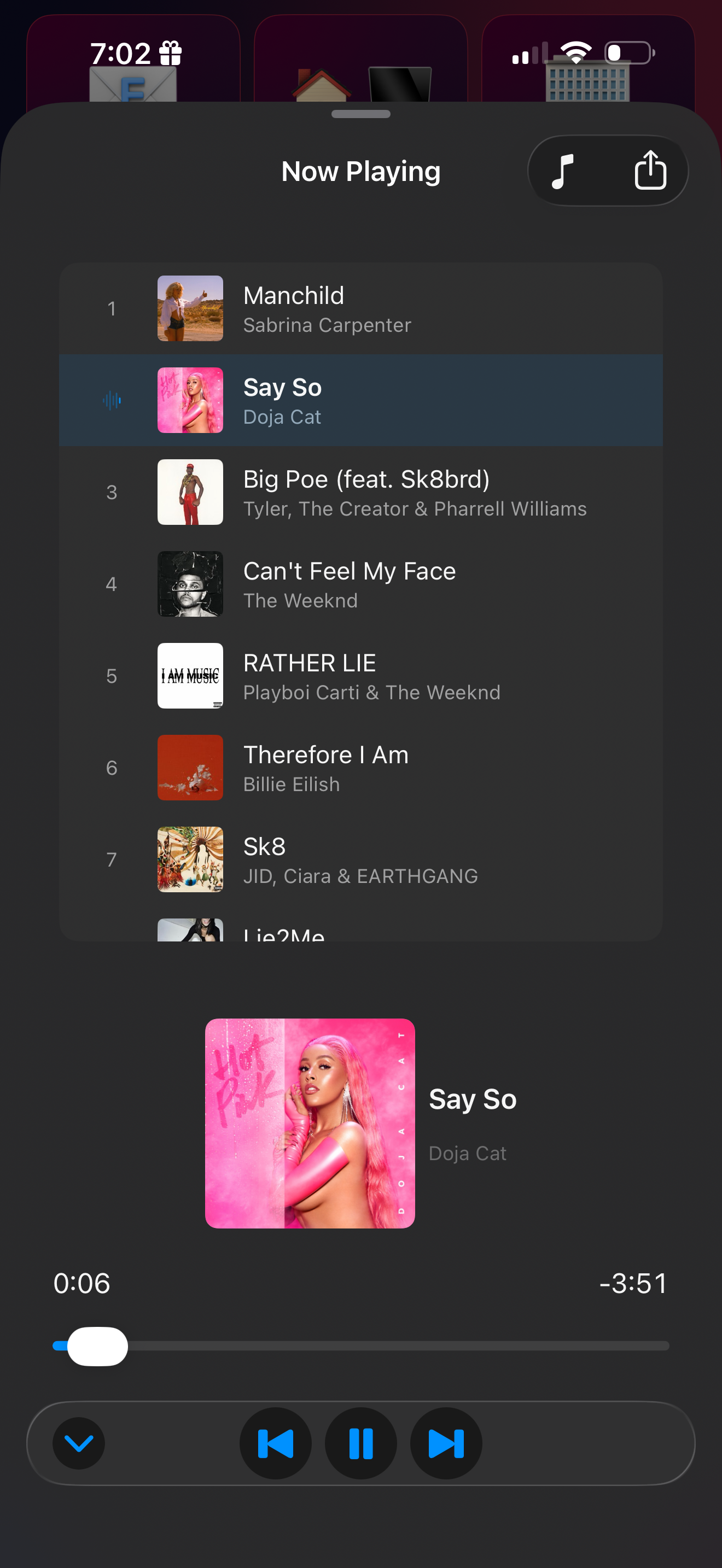Viewport: 722px width, 1568px height.
Task: Tap the sheet grabber handle
Action: [361, 114]
